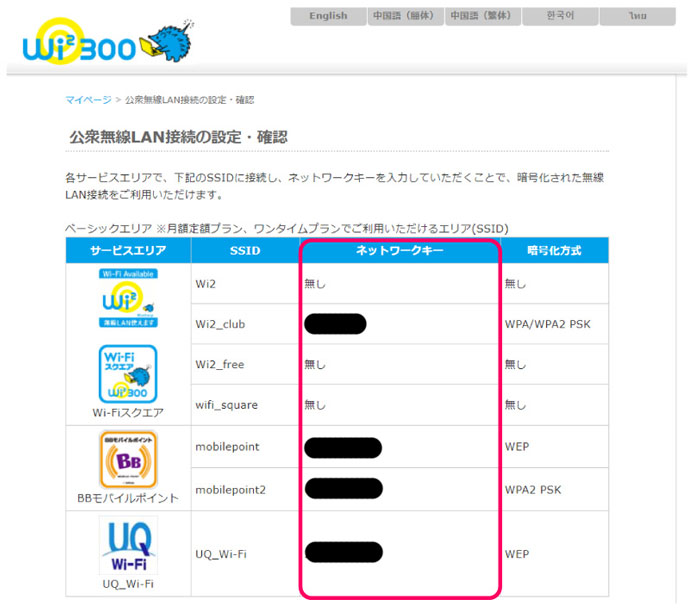The image size is (700, 609).
Task: Click the BB Mobile Point logo
Action: tap(128, 459)
